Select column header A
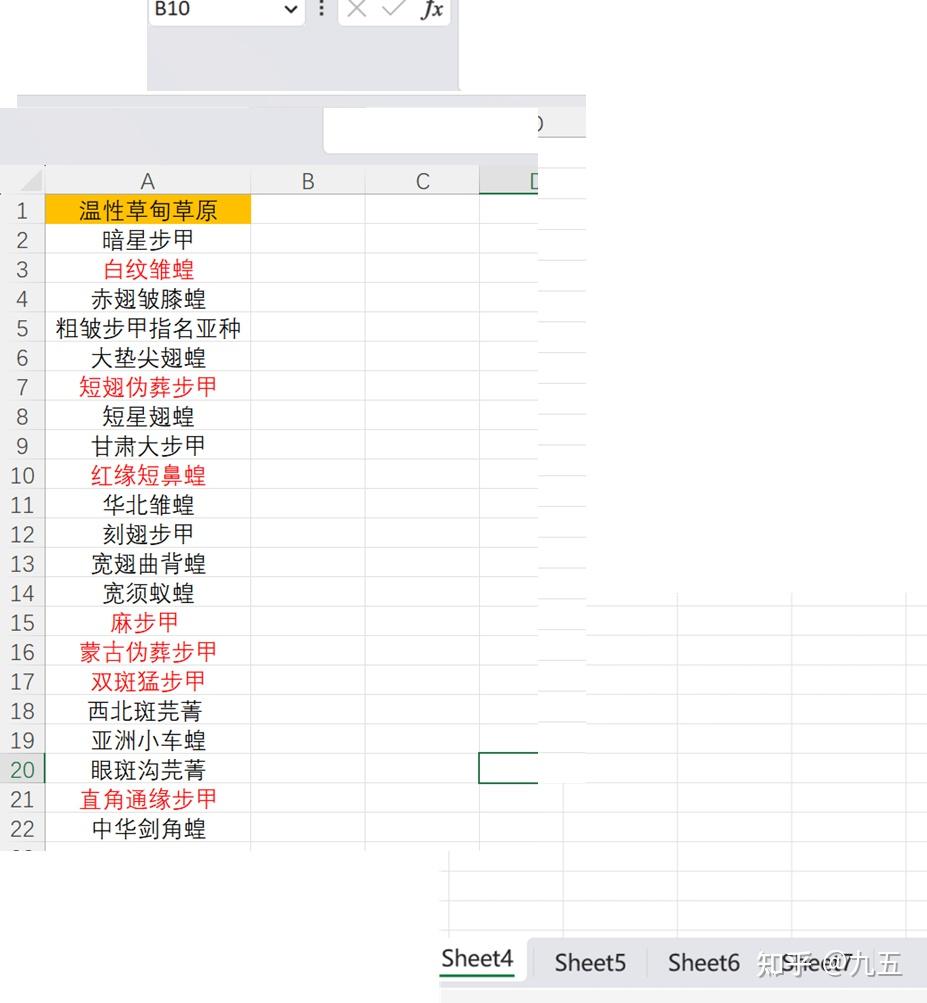Viewport: 927px width, 1003px height. tap(147, 180)
